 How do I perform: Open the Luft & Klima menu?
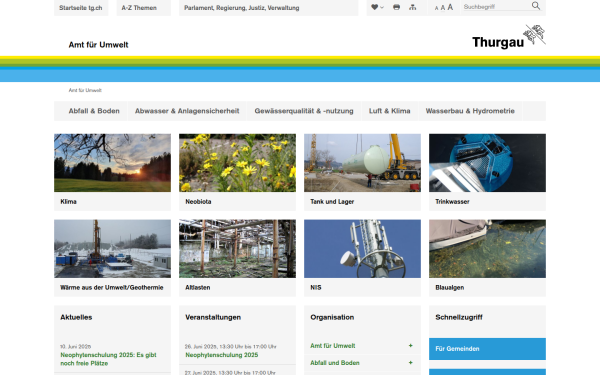(390, 111)
